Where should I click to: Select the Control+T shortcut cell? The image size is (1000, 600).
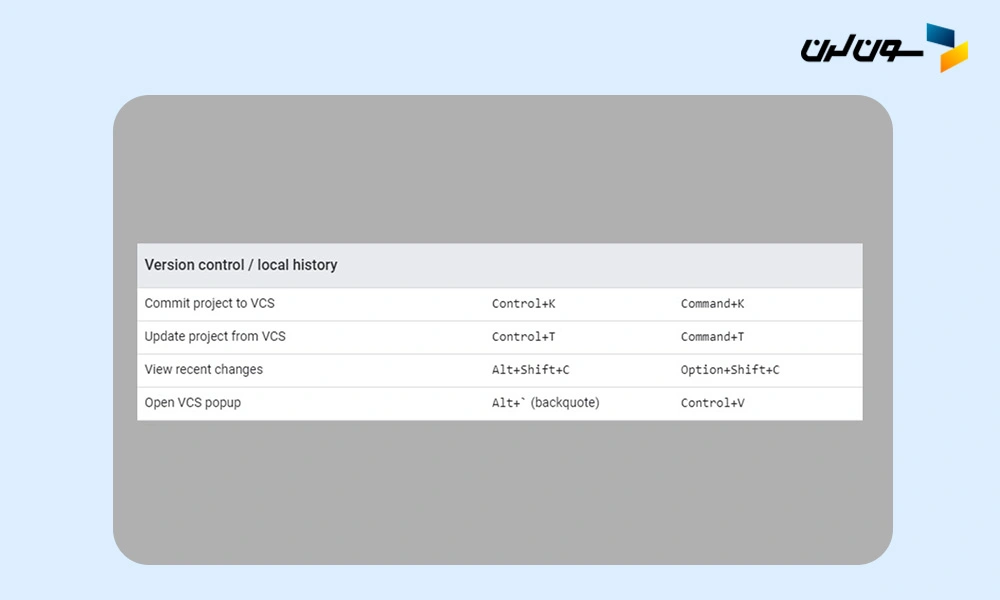tap(523, 337)
